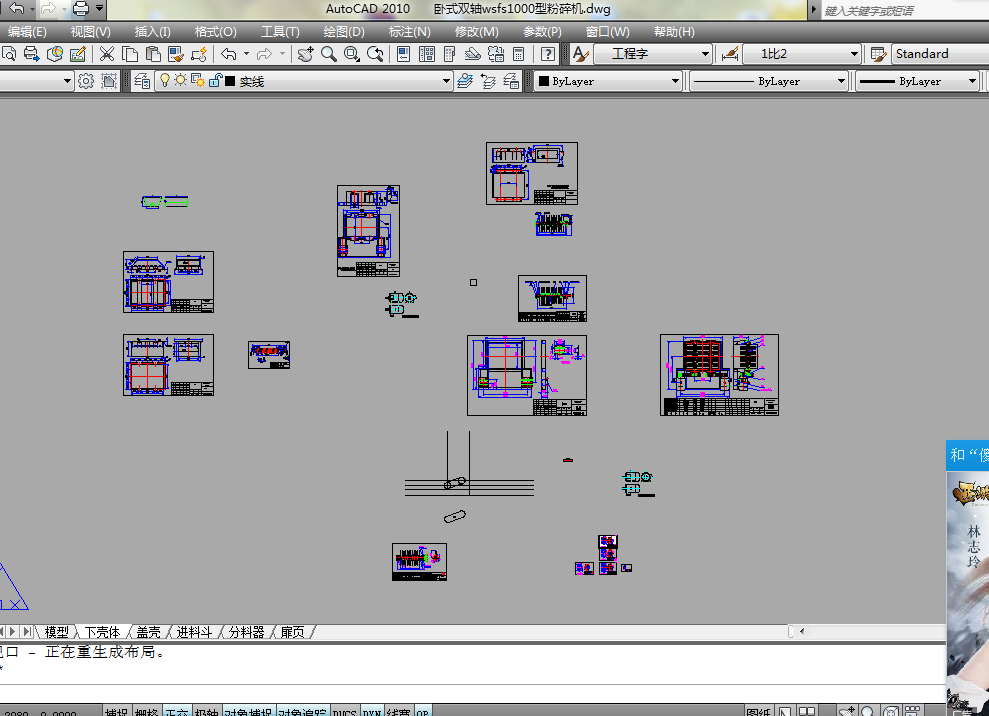Open the Markup Set Manager icon

(x=496, y=54)
